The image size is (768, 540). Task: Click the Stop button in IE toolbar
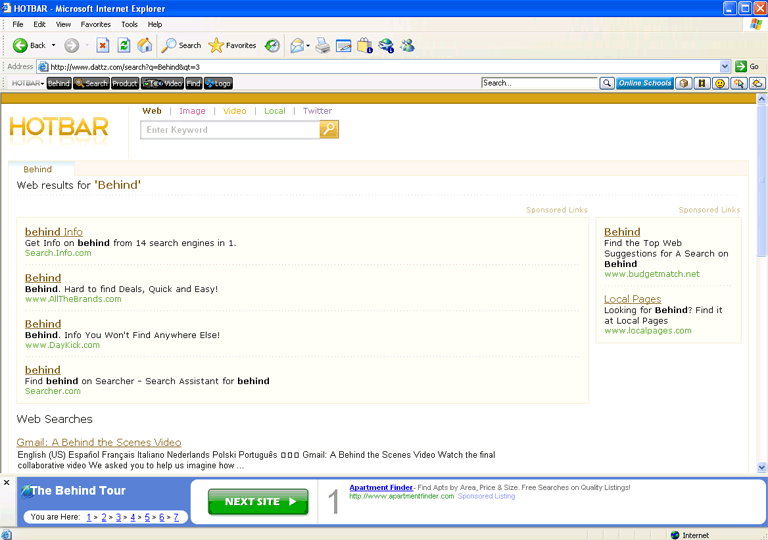(102, 45)
